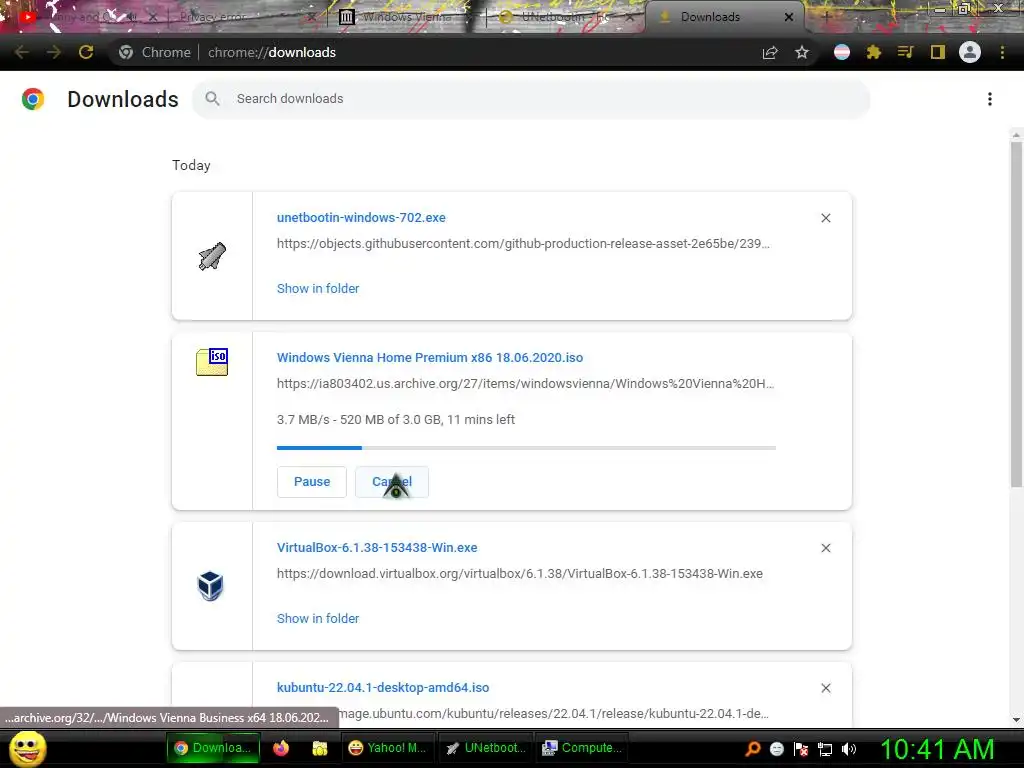This screenshot has height=768, width=1024.
Task: Click the 10:41 AM taskbar clock
Action: 938,749
